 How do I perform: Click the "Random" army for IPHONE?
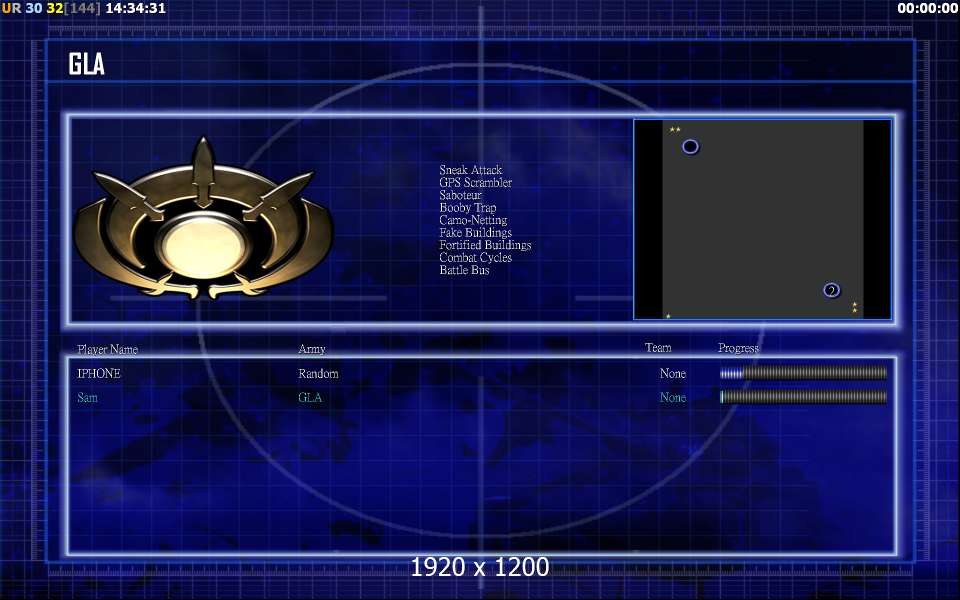pyautogui.click(x=318, y=373)
